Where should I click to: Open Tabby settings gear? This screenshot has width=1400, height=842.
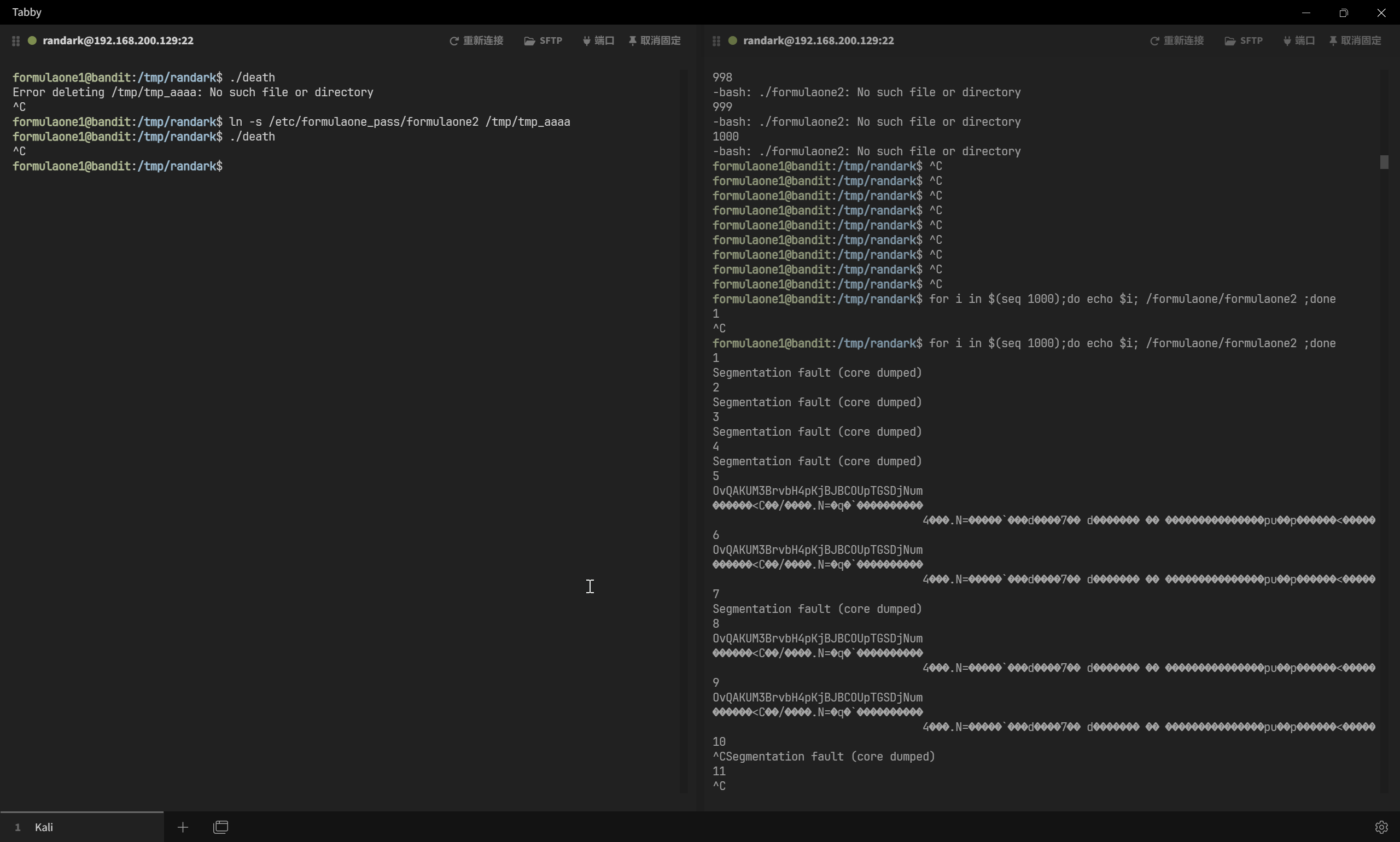click(1381, 827)
